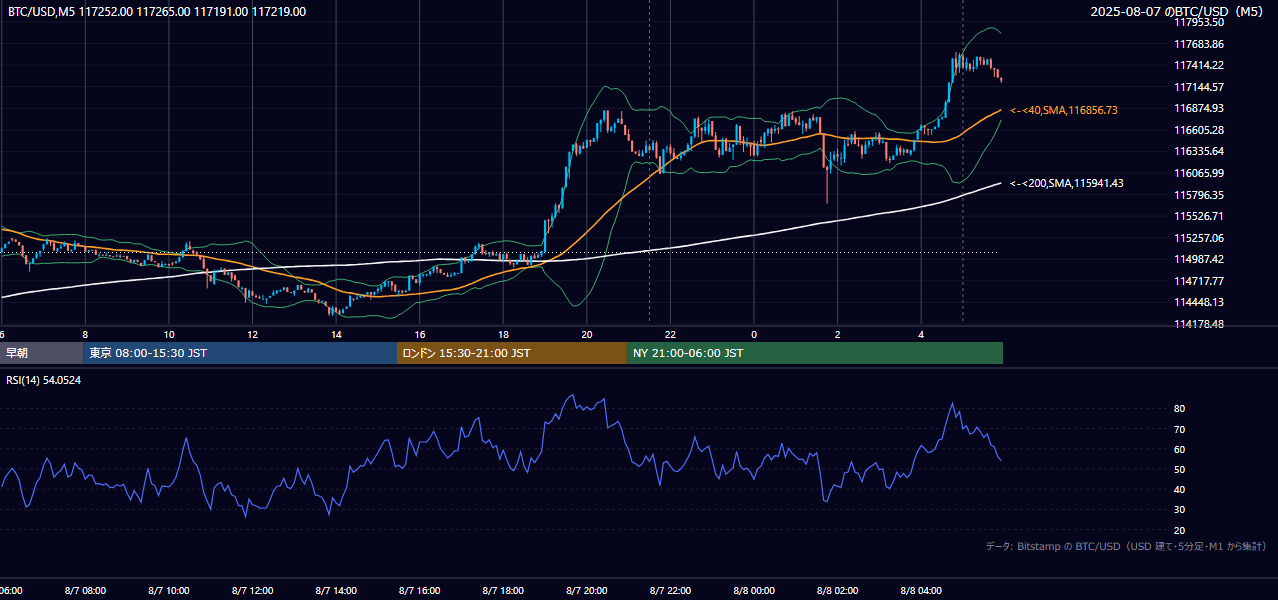Click the 東京 08:00-15:30 JST session bar
Screen dimensions: 1278x600
click(240, 353)
